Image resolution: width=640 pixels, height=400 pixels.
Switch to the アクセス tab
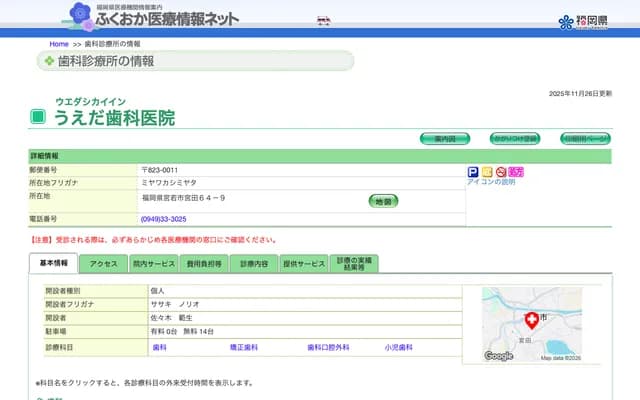(x=104, y=264)
